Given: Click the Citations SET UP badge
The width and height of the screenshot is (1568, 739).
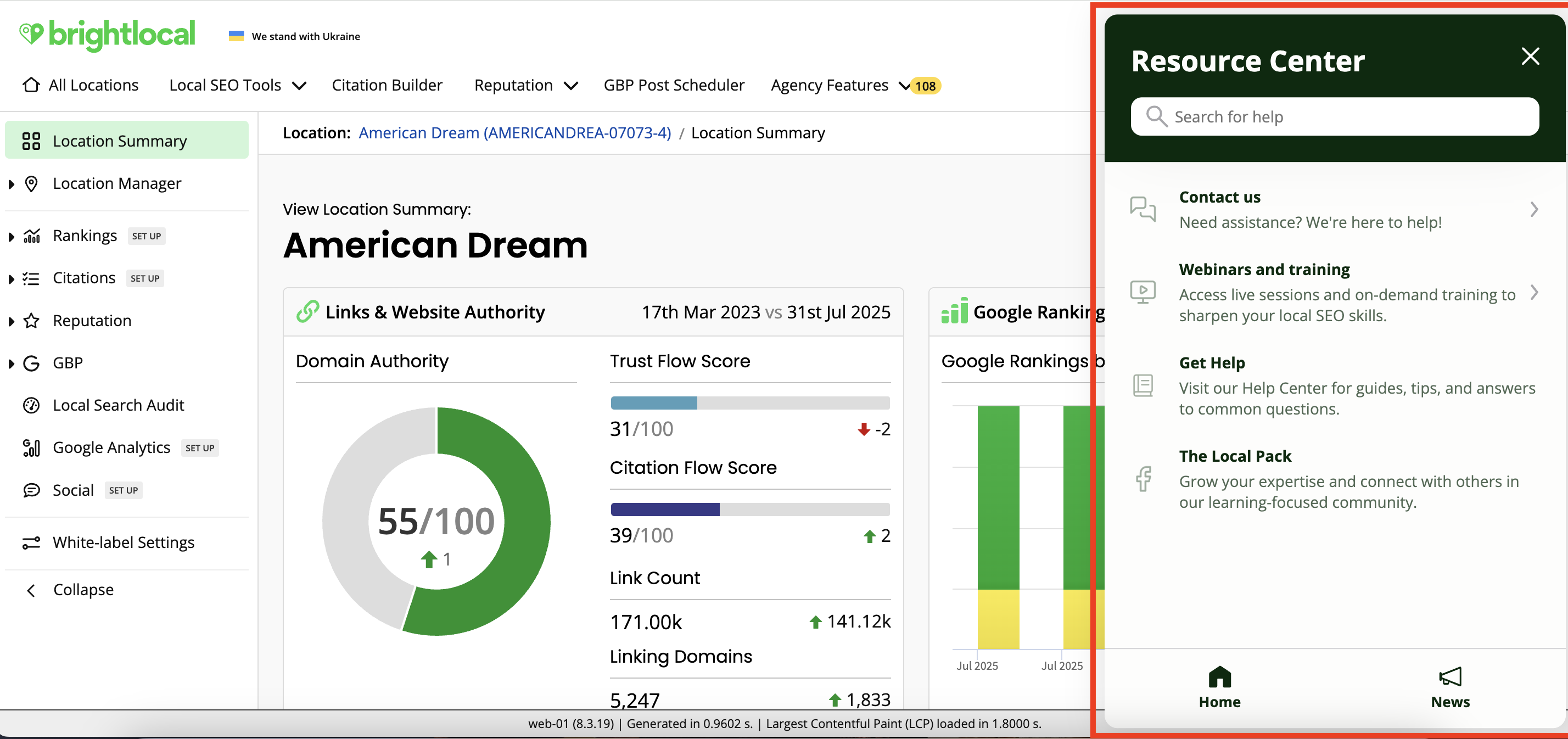Looking at the screenshot, I should pos(145,278).
